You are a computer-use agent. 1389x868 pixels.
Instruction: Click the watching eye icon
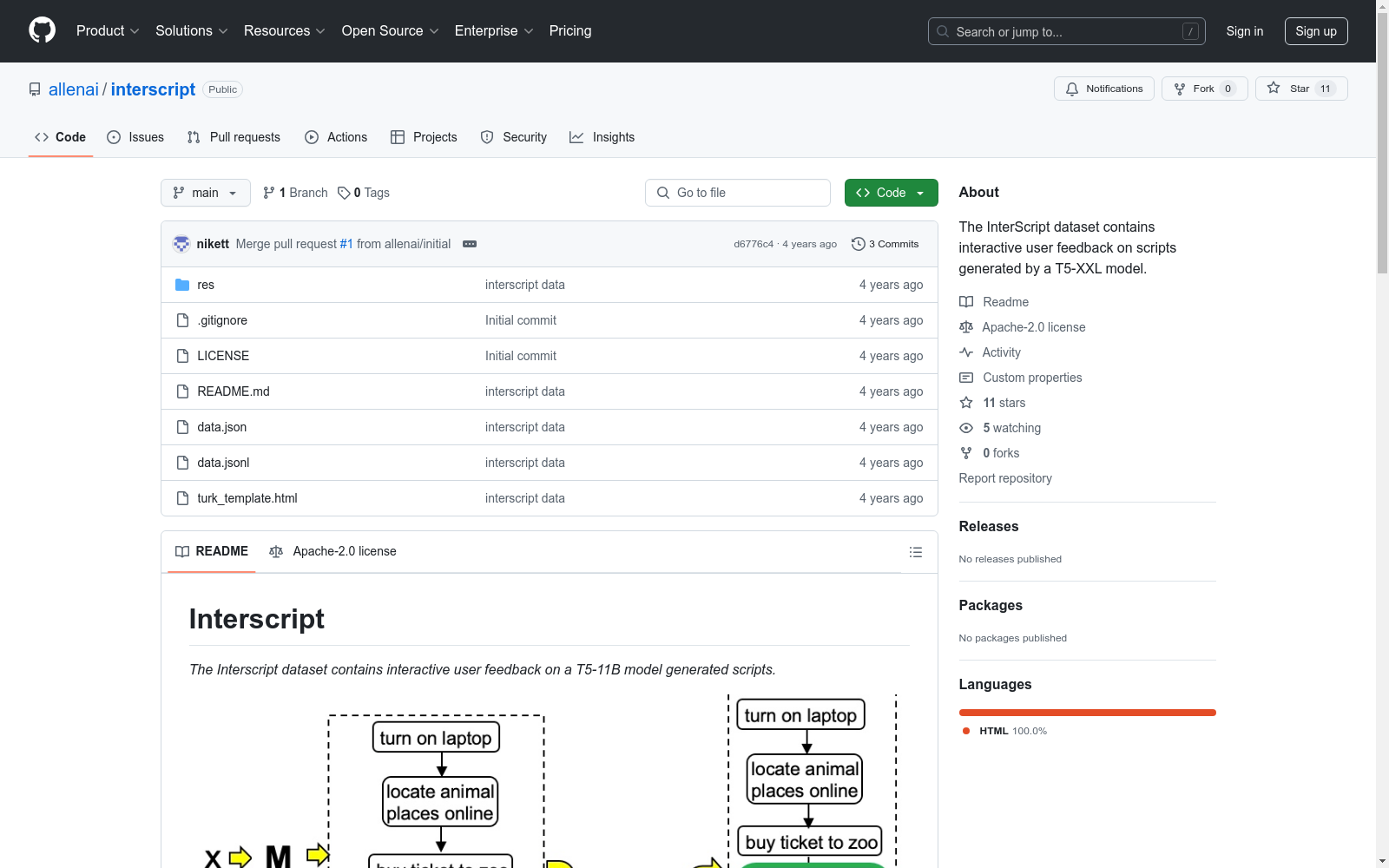pyautogui.click(x=966, y=428)
